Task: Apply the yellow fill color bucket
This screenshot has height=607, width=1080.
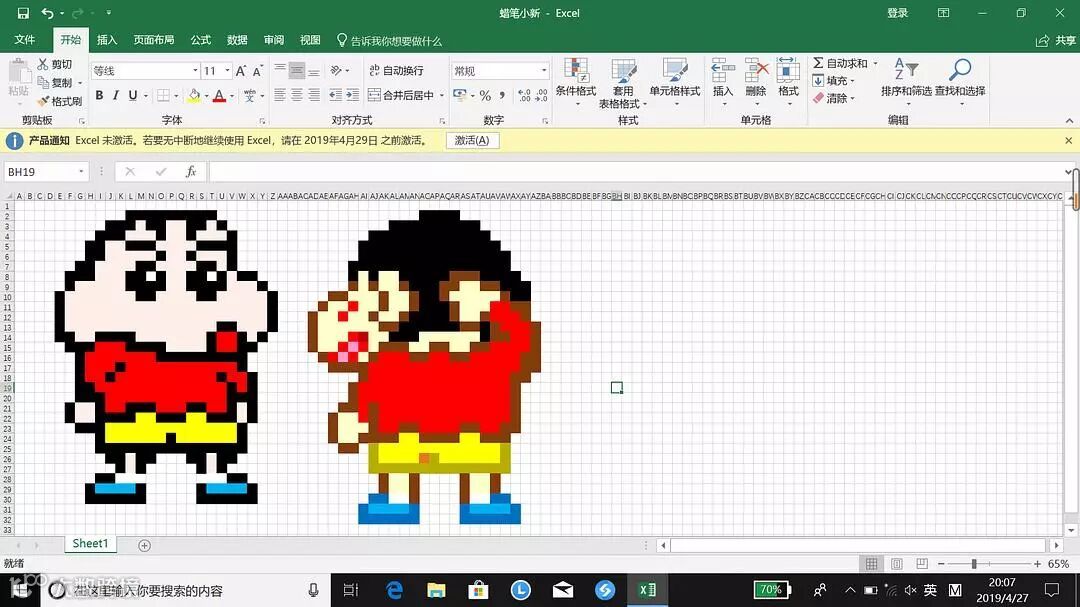Action: [194, 95]
